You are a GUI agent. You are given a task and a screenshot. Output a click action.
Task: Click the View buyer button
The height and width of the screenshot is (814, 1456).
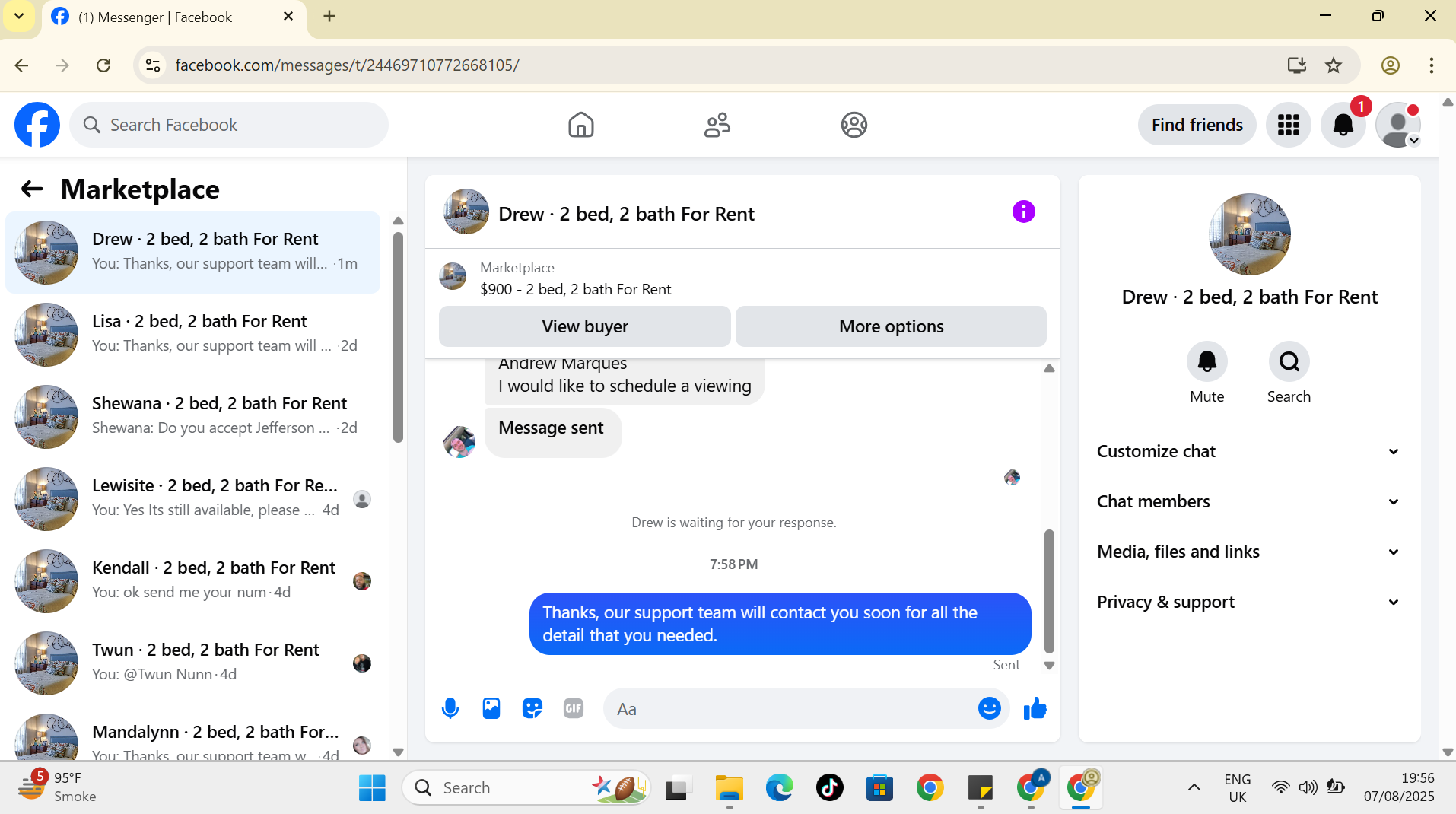(x=585, y=326)
